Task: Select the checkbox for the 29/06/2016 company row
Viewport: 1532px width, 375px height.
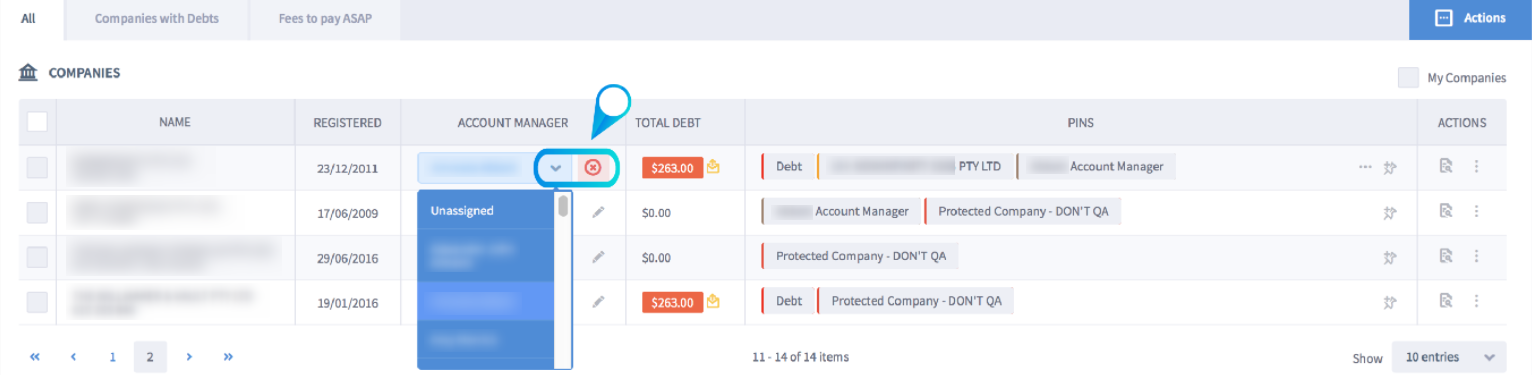Action: [37, 257]
